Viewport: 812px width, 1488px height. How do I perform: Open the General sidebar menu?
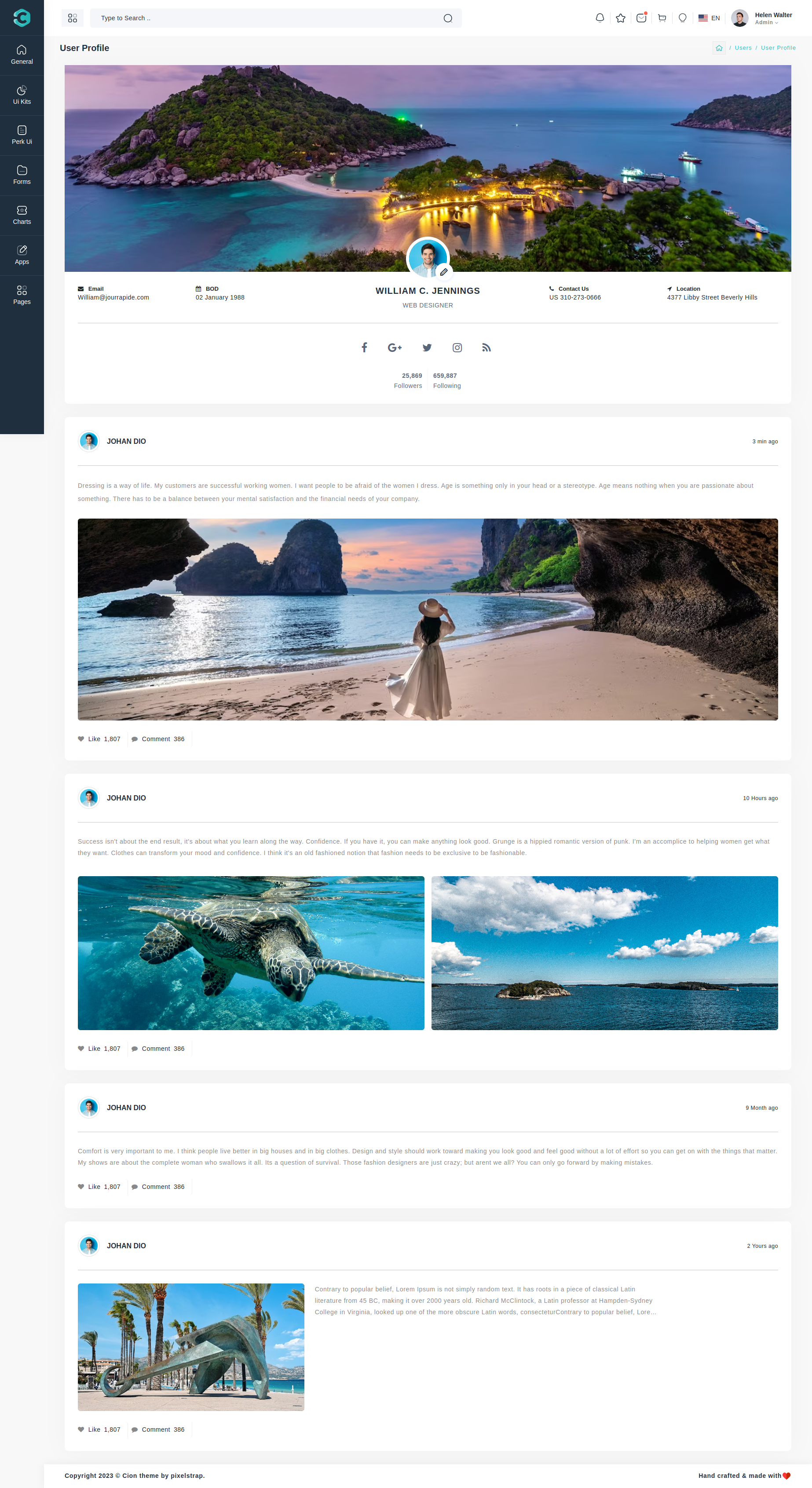pyautogui.click(x=22, y=55)
